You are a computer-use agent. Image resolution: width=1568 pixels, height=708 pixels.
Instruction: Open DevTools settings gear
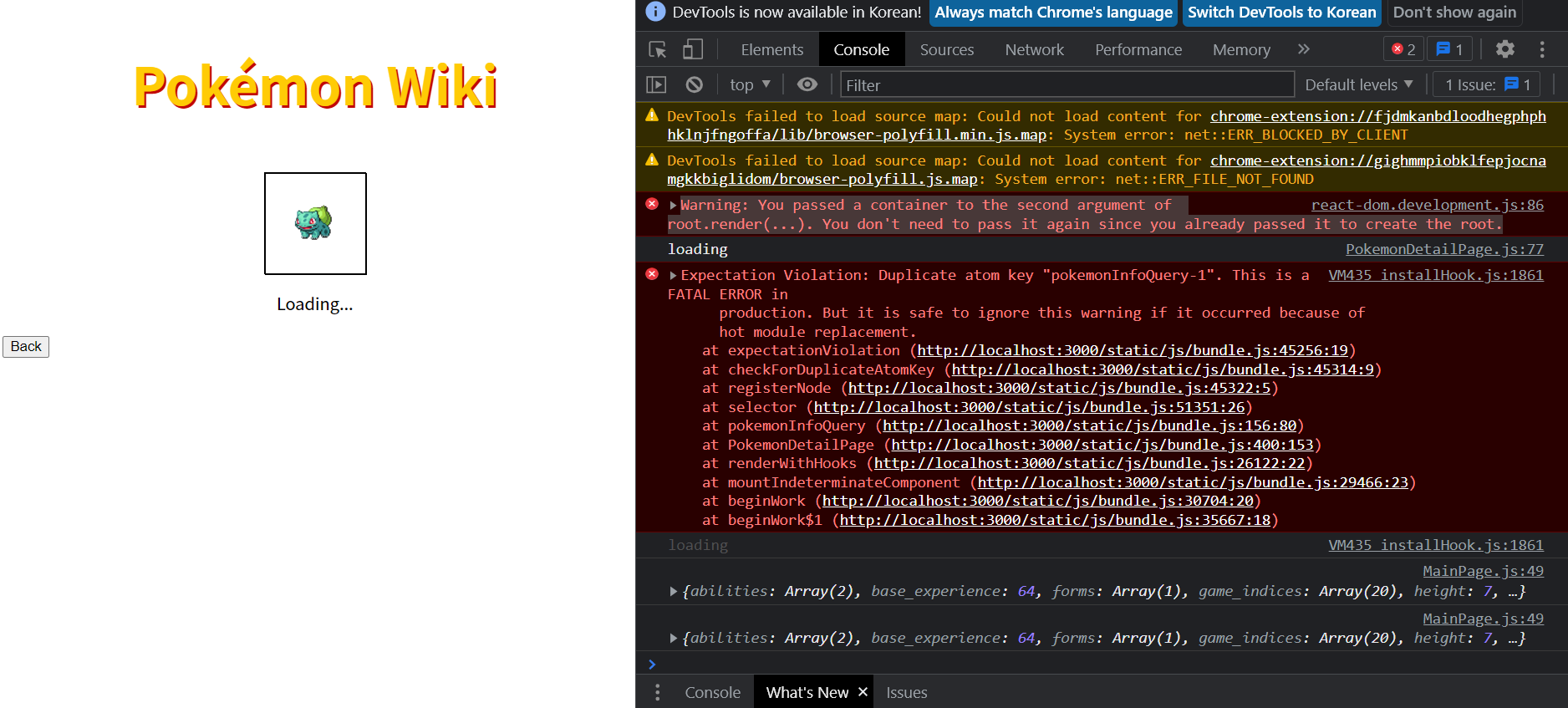click(x=1505, y=49)
